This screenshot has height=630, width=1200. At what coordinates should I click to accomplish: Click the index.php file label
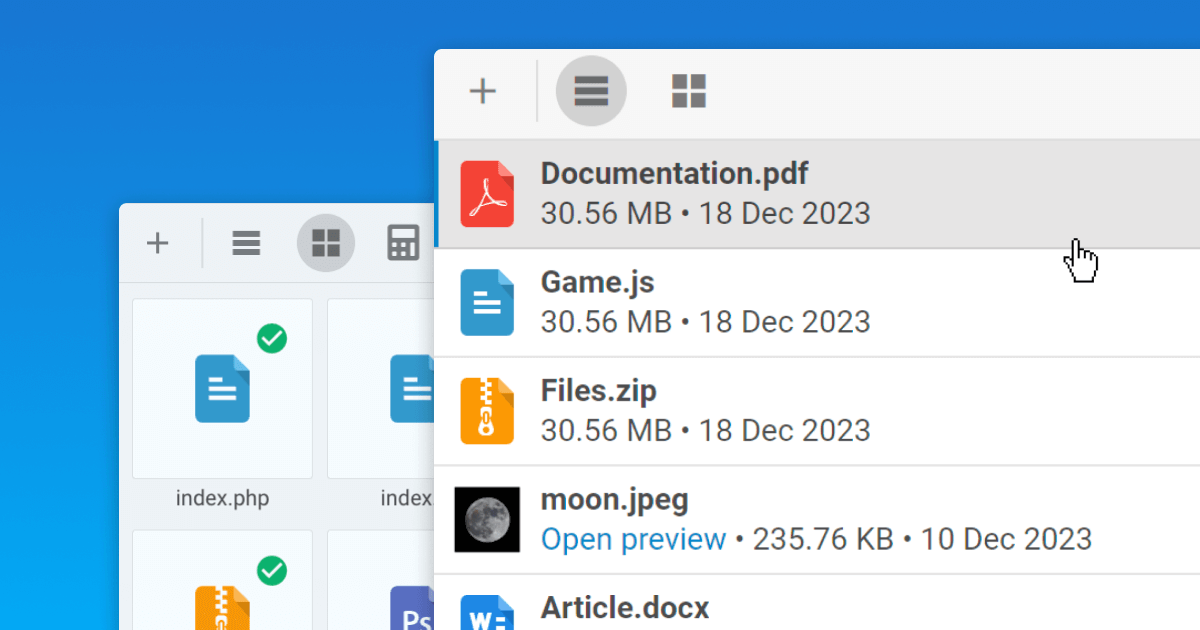(x=221, y=498)
